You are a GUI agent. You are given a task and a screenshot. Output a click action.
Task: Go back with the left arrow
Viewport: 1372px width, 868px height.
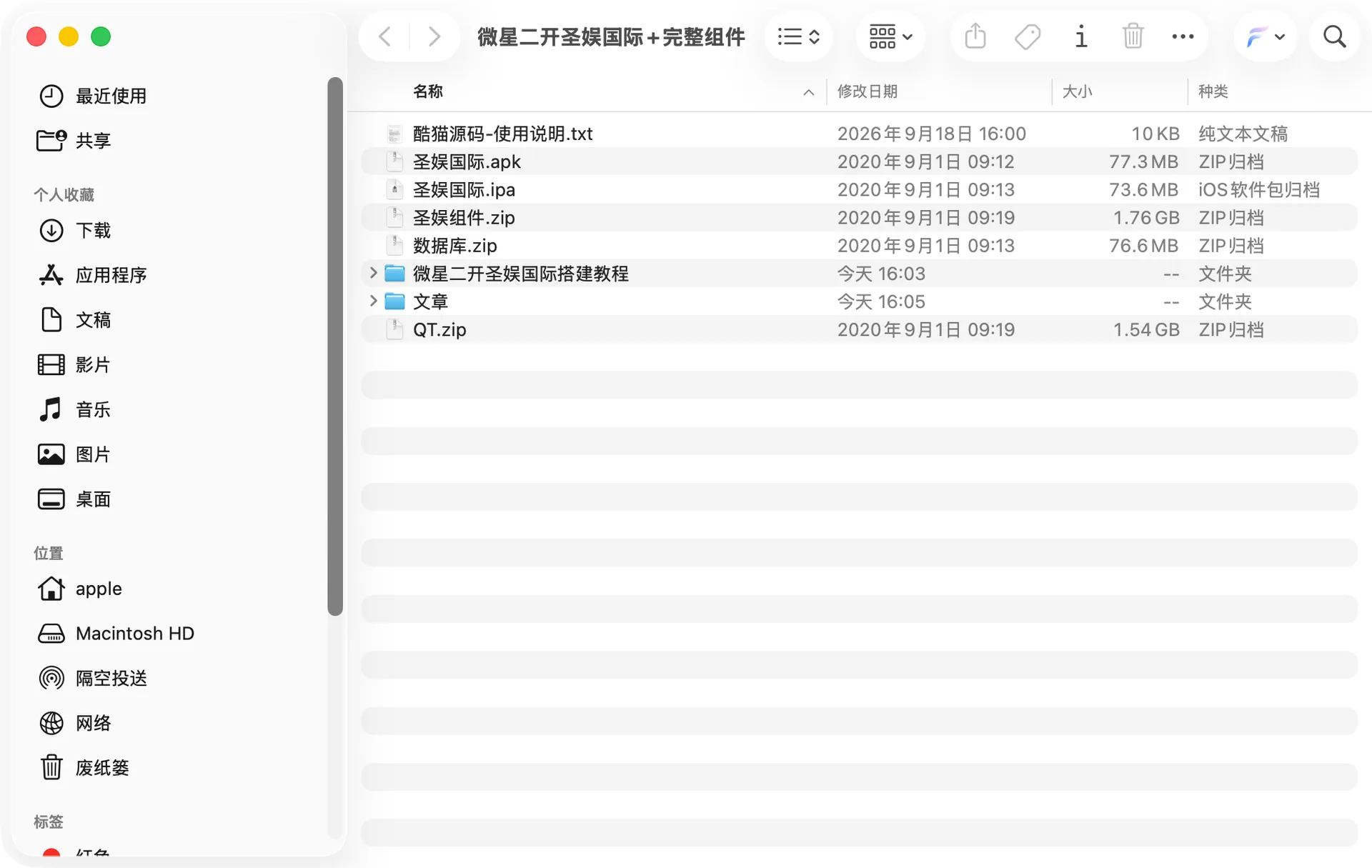(x=384, y=36)
